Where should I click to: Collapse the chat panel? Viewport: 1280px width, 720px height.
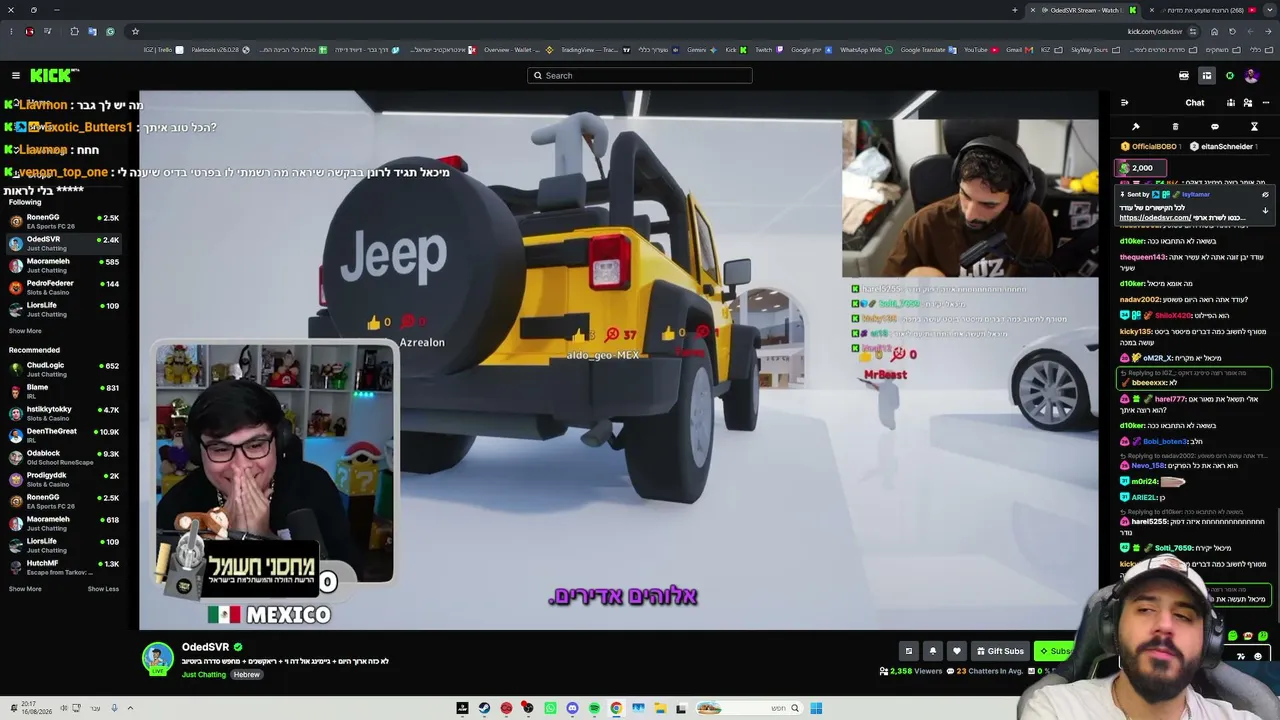(1124, 102)
